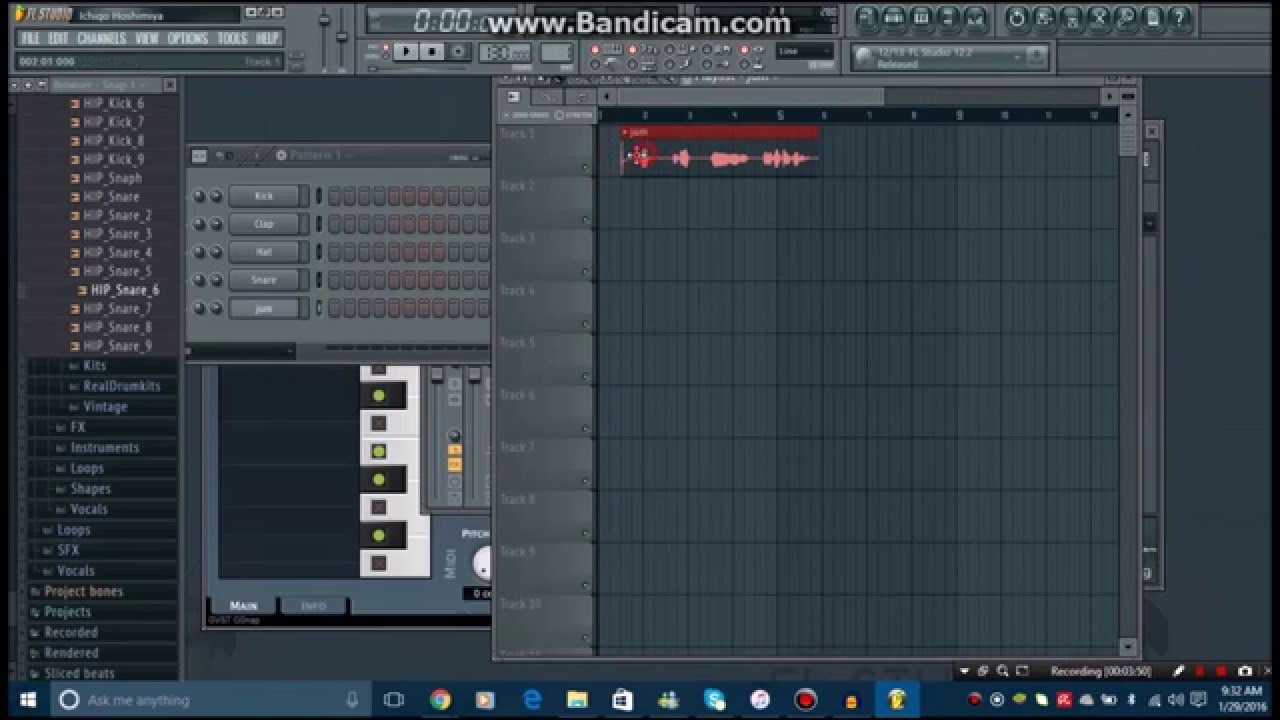
Task: Open the project info toolbar icon
Action: 1152,17
